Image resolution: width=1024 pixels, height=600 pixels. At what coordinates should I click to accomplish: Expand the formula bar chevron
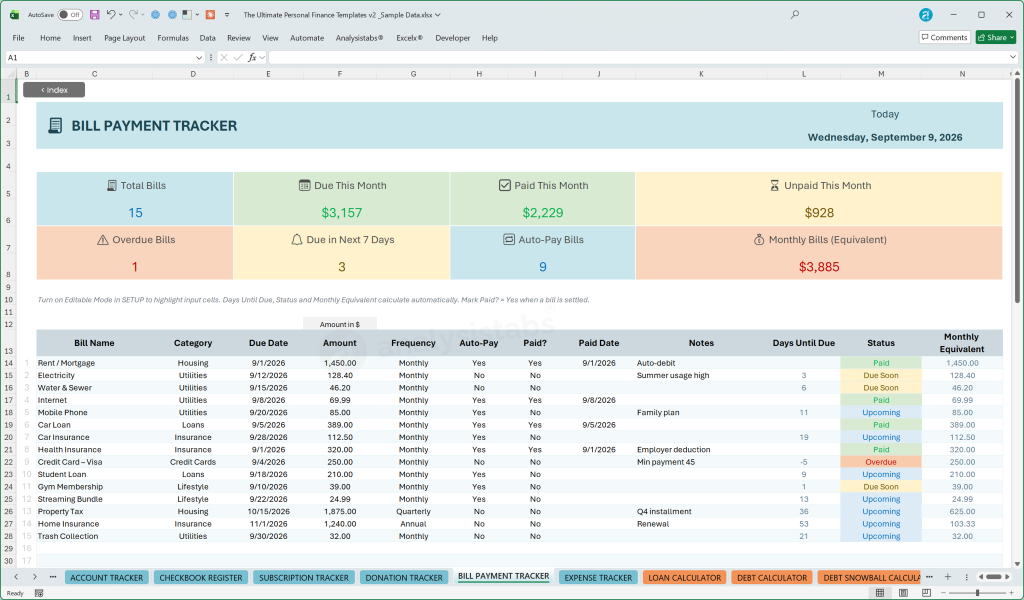(1013, 57)
